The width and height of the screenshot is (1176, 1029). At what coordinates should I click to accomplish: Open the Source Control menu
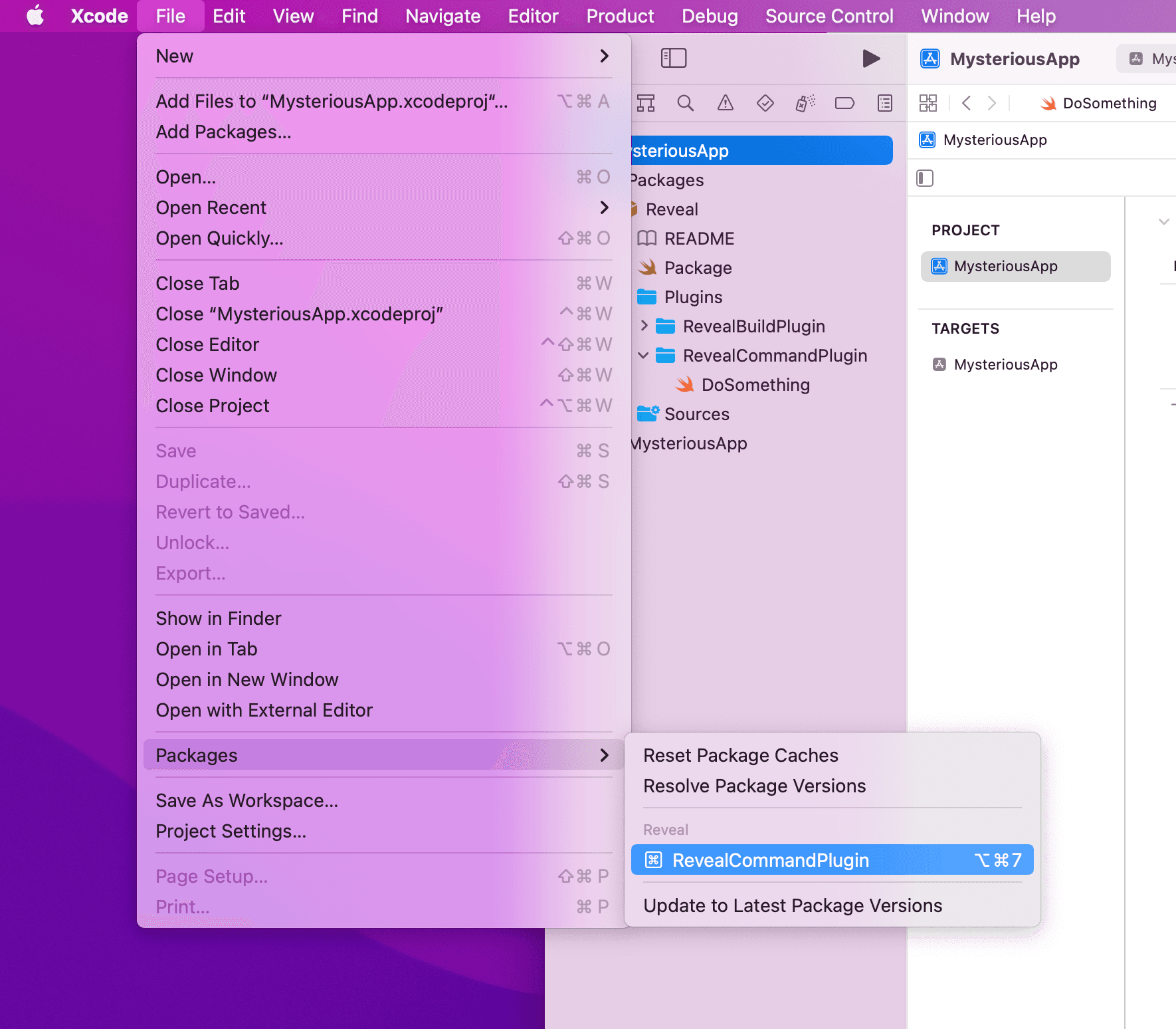829,16
